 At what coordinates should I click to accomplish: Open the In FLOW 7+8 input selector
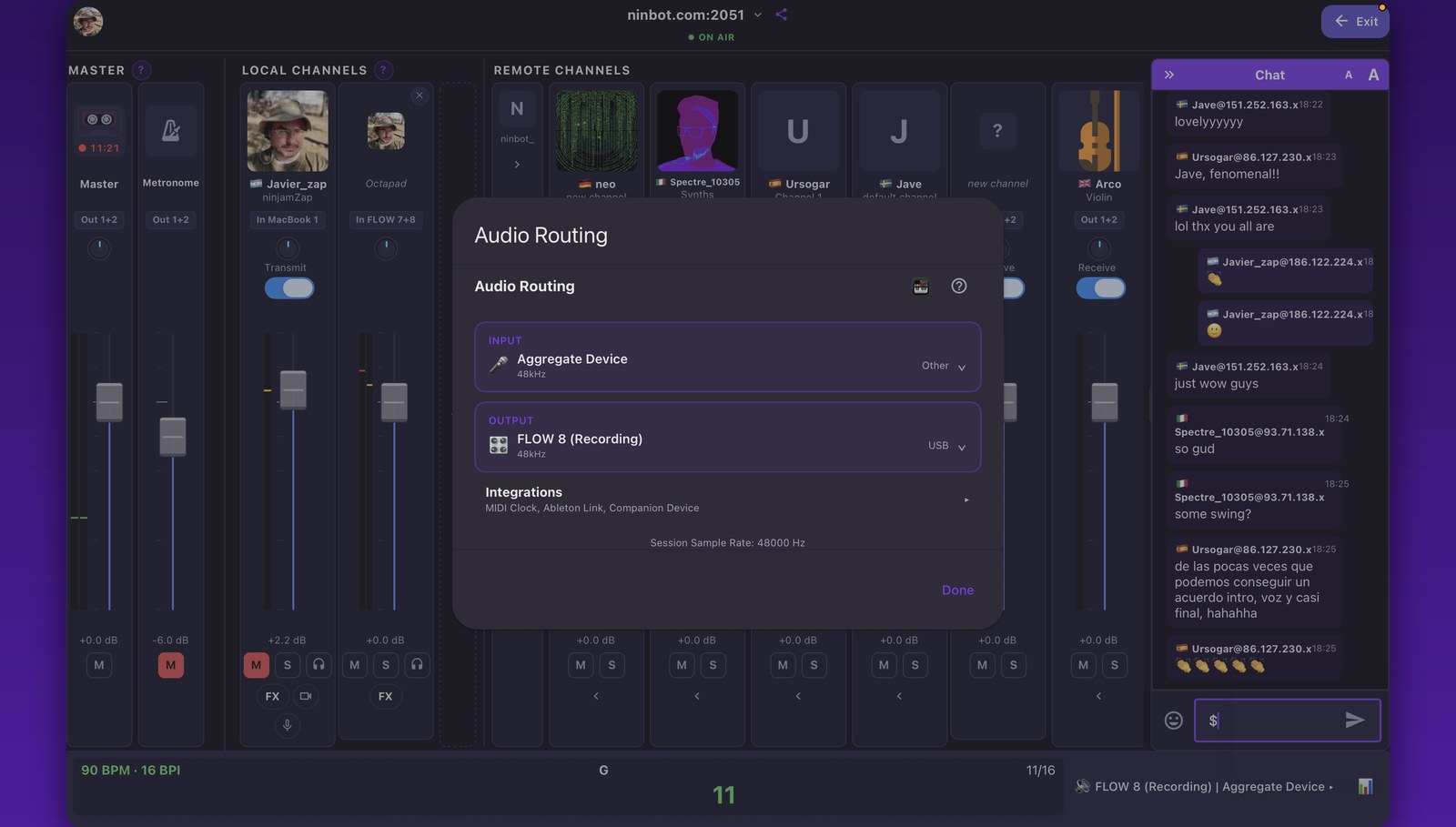[x=386, y=219]
